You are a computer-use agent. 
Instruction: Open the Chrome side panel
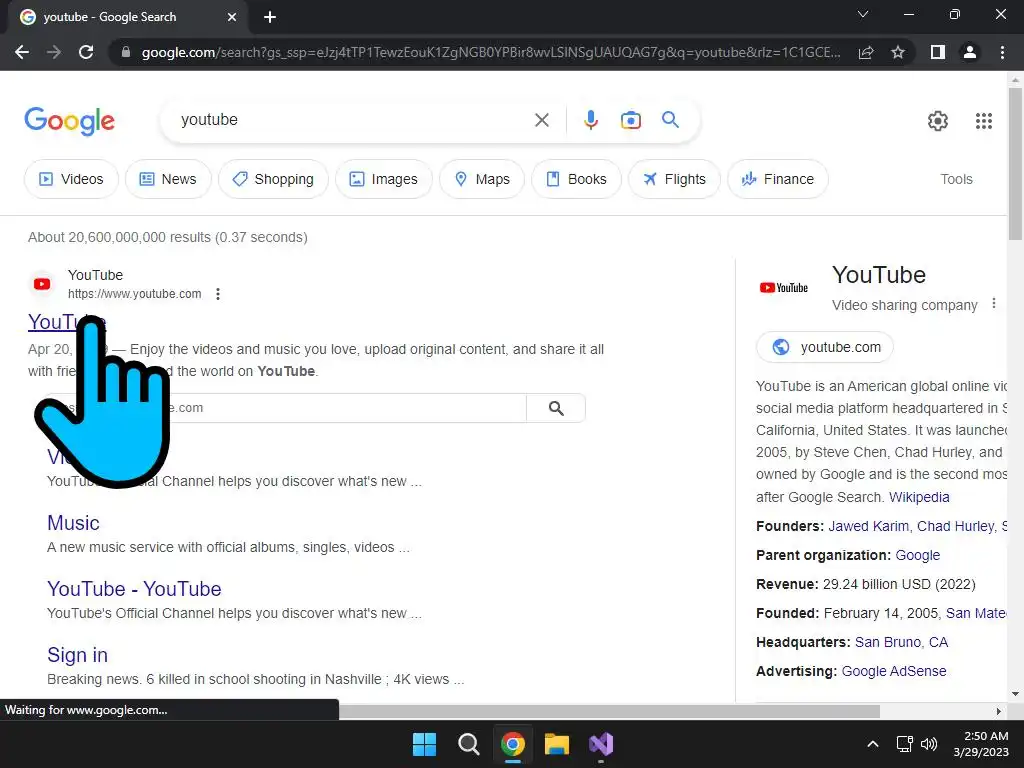[938, 52]
